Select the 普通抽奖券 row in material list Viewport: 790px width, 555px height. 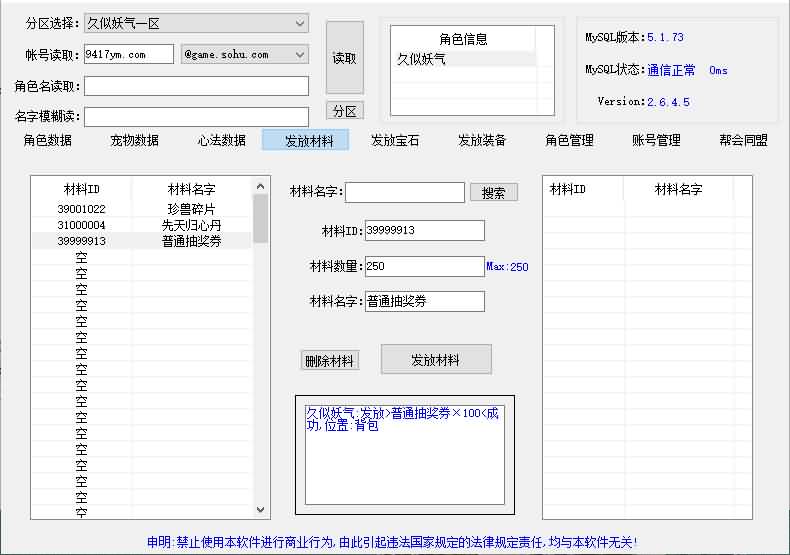tap(141, 241)
